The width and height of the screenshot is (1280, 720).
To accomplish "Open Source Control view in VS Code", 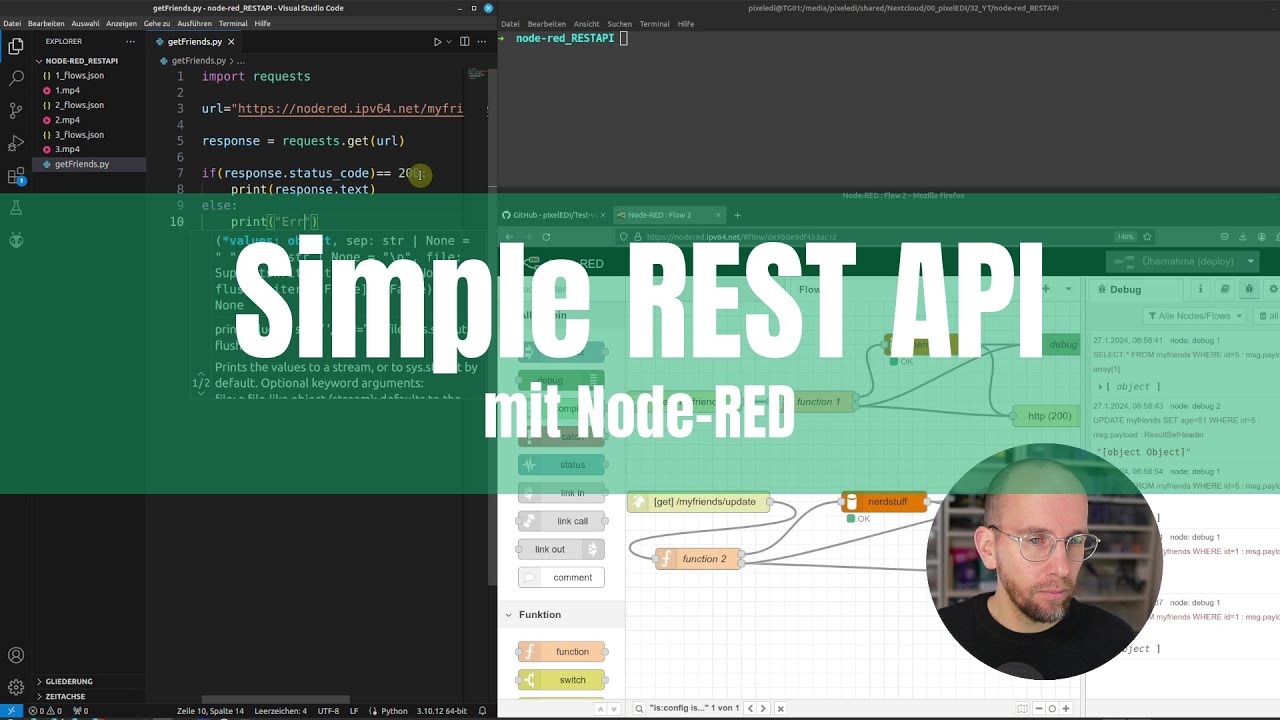I will point(15,110).
